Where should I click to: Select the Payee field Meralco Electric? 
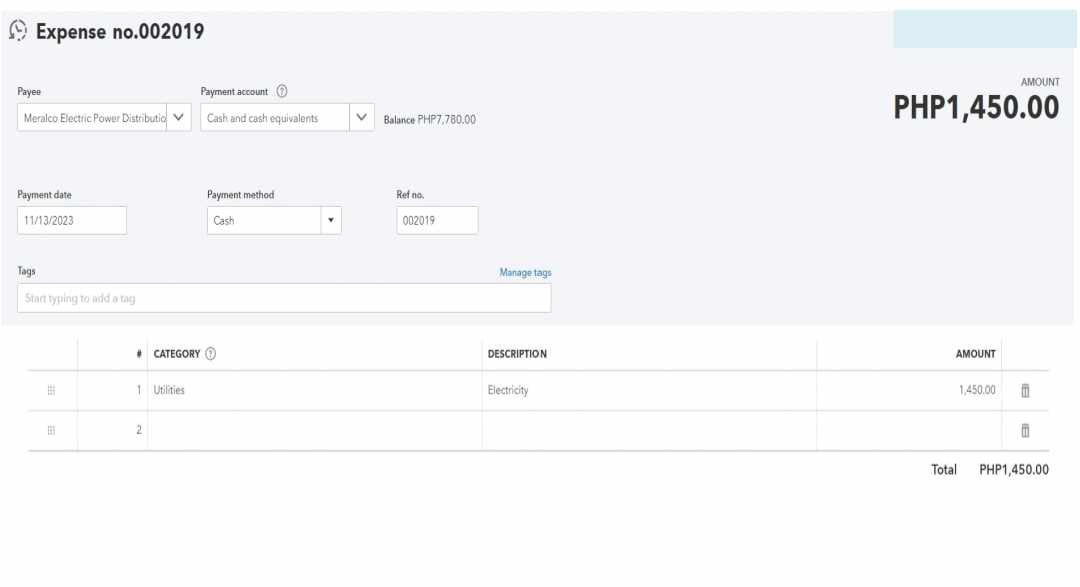click(92, 117)
